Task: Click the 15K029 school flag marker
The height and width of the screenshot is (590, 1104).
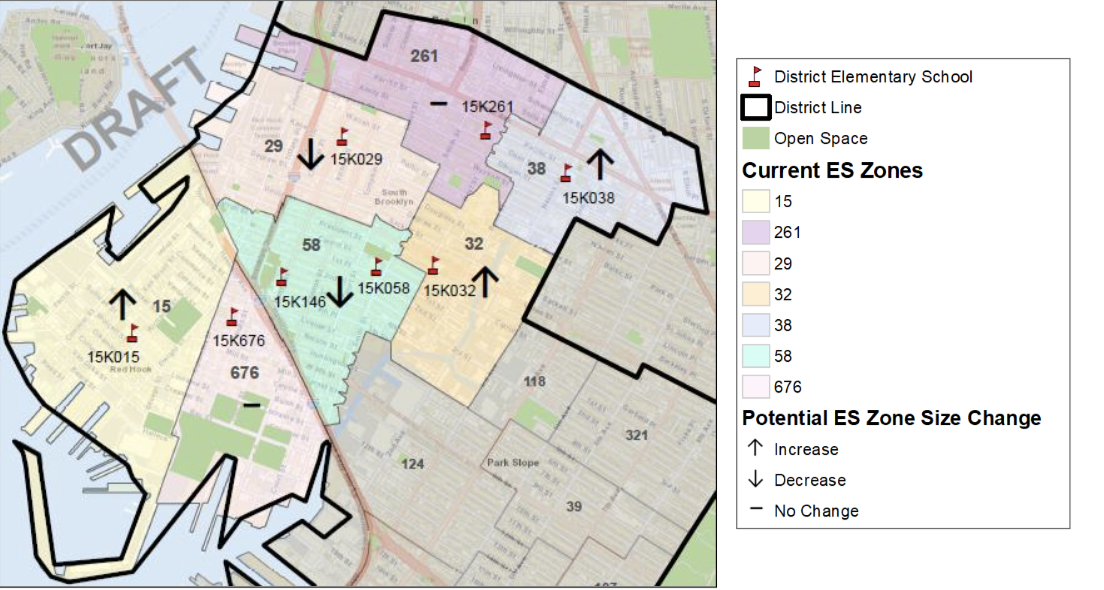Action: click(342, 137)
